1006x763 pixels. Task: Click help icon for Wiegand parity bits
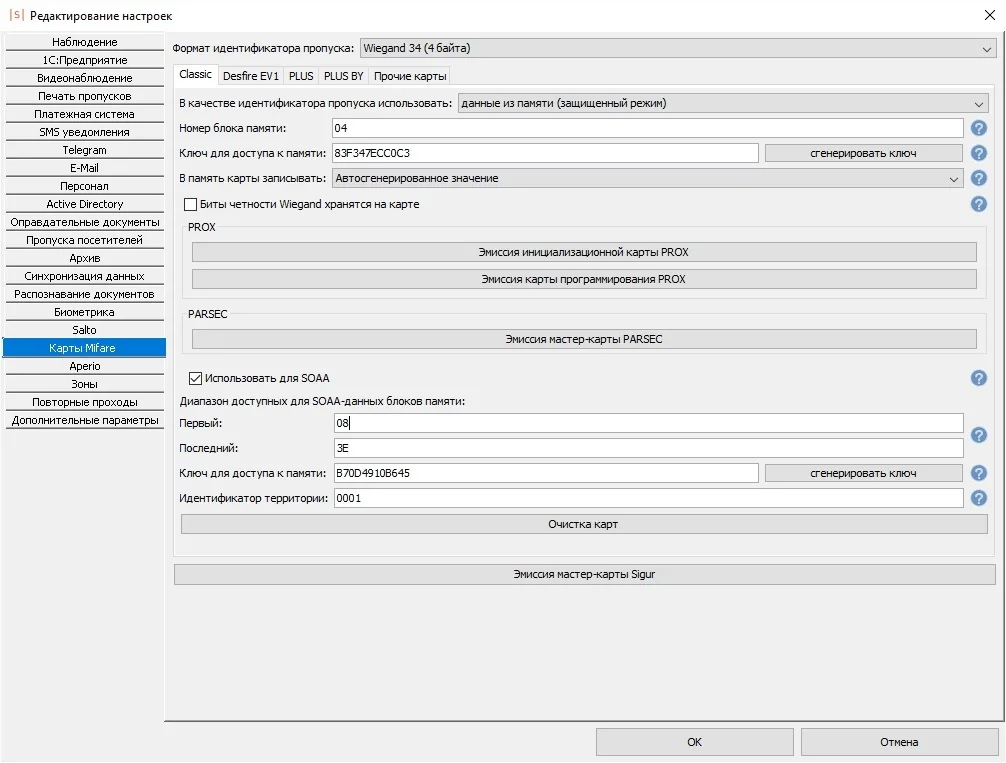tap(979, 204)
